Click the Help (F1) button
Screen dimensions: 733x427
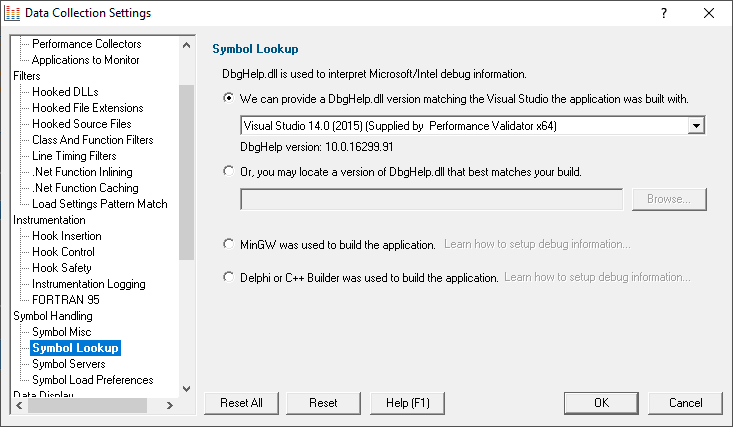[x=408, y=403]
